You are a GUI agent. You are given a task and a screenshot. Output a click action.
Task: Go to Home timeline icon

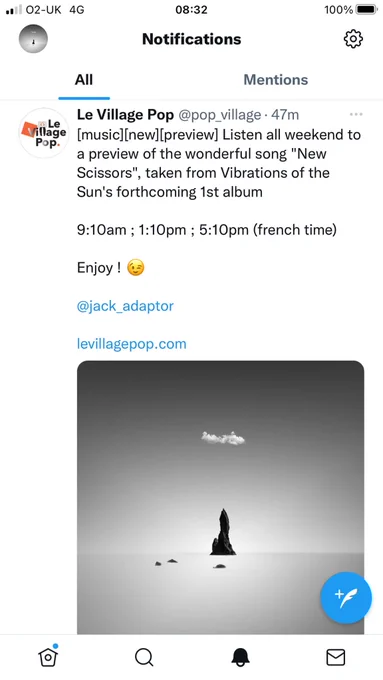48,657
